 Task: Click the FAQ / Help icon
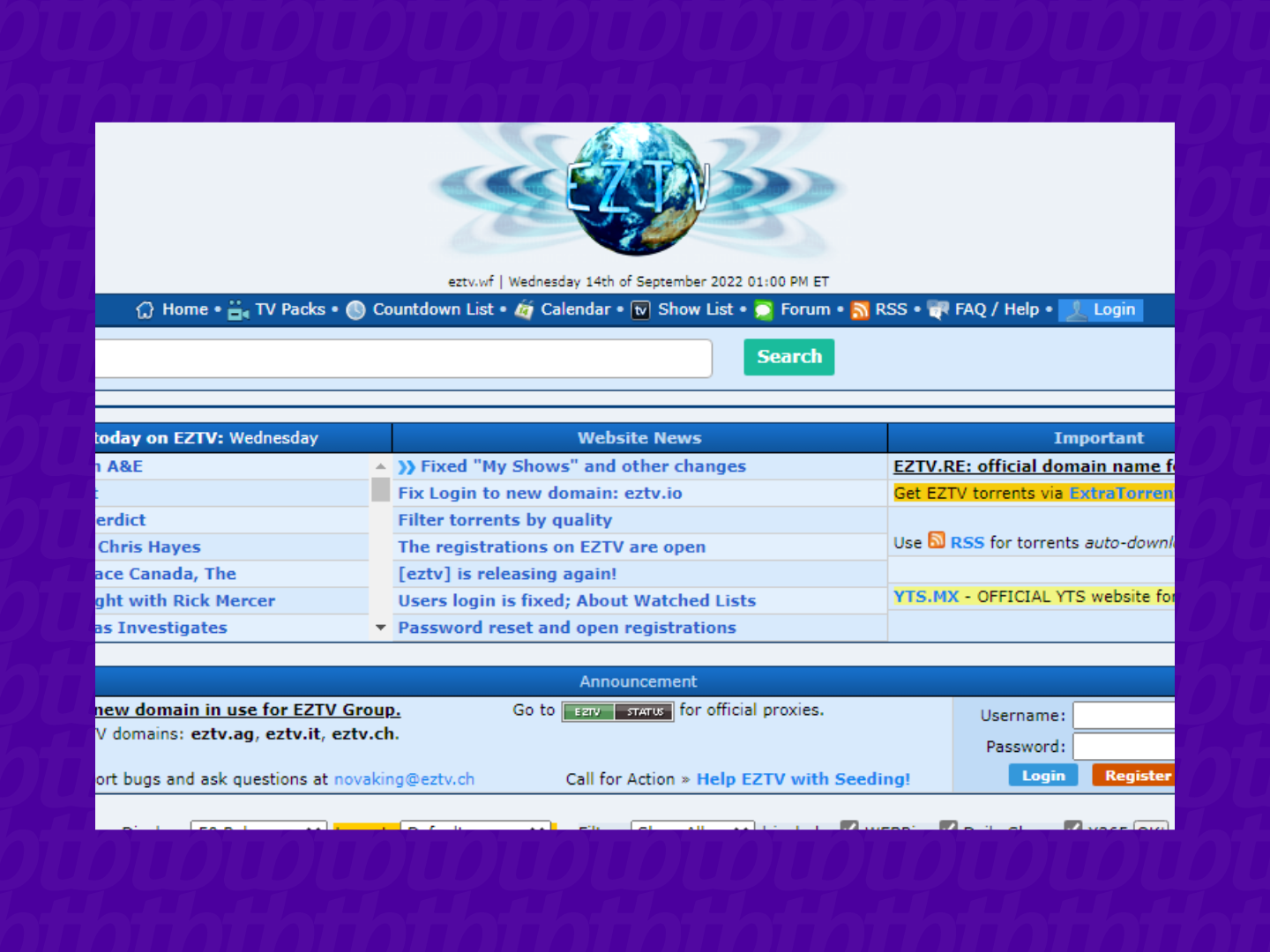938,310
